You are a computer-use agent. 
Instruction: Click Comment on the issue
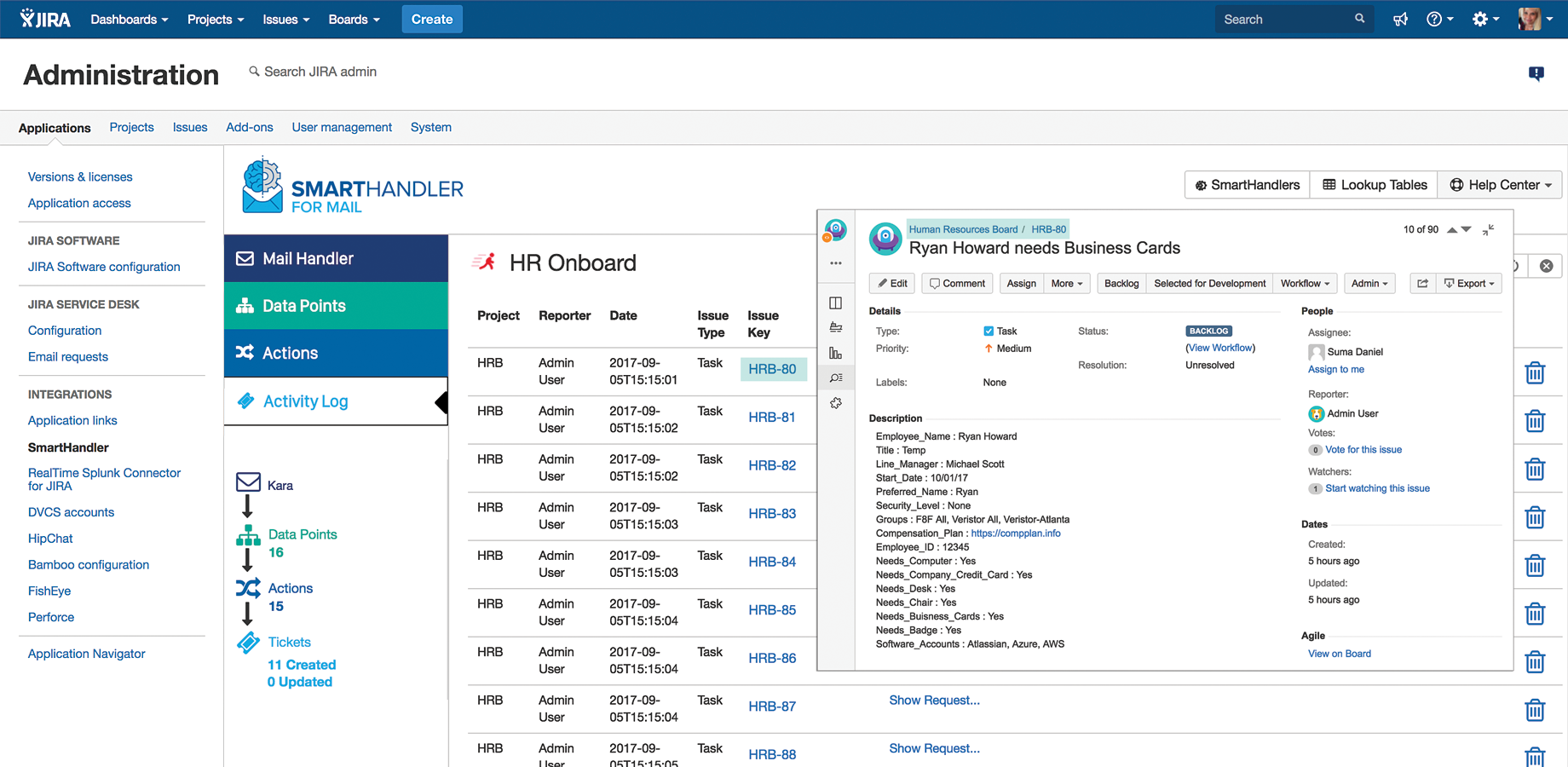(957, 283)
